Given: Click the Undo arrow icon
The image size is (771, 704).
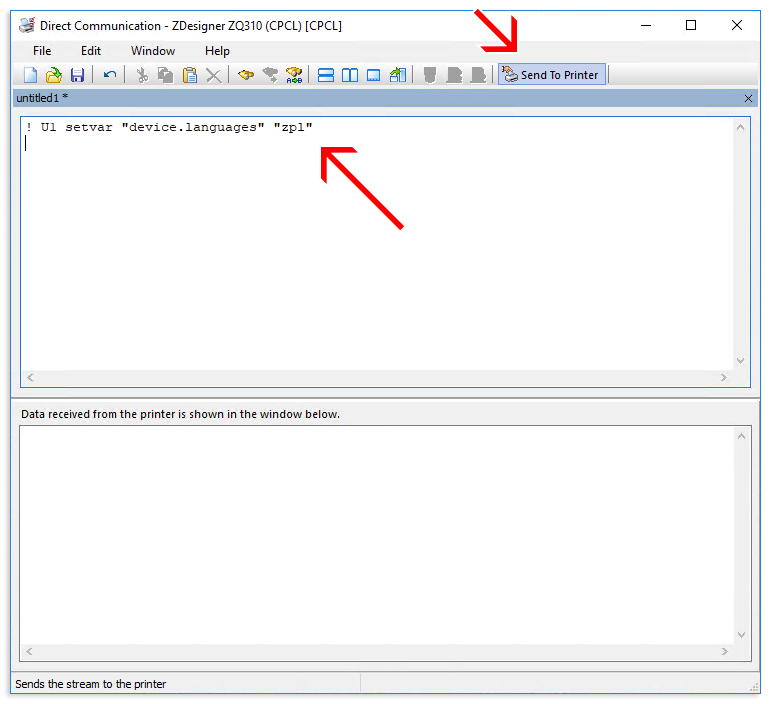Looking at the screenshot, I should click(110, 75).
